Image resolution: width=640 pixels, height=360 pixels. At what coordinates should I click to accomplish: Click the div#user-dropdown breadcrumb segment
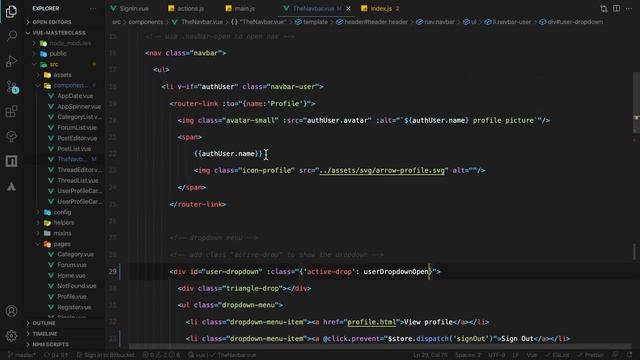tap(571, 22)
